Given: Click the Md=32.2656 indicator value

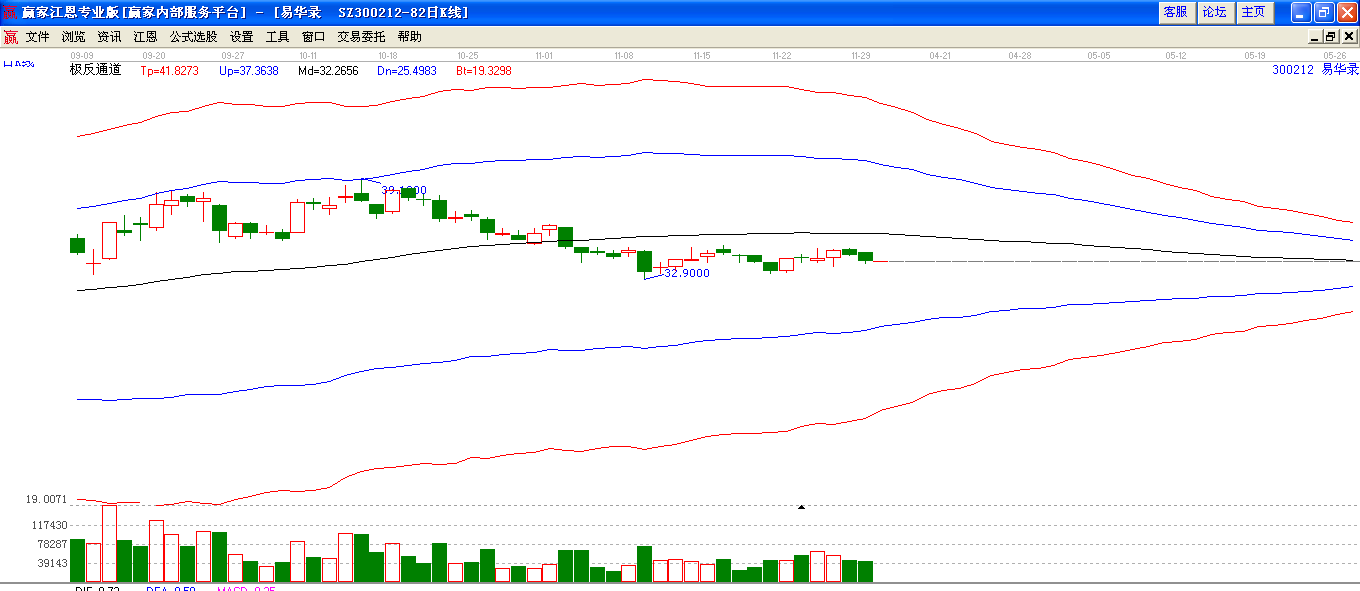Looking at the screenshot, I should [x=328, y=71].
